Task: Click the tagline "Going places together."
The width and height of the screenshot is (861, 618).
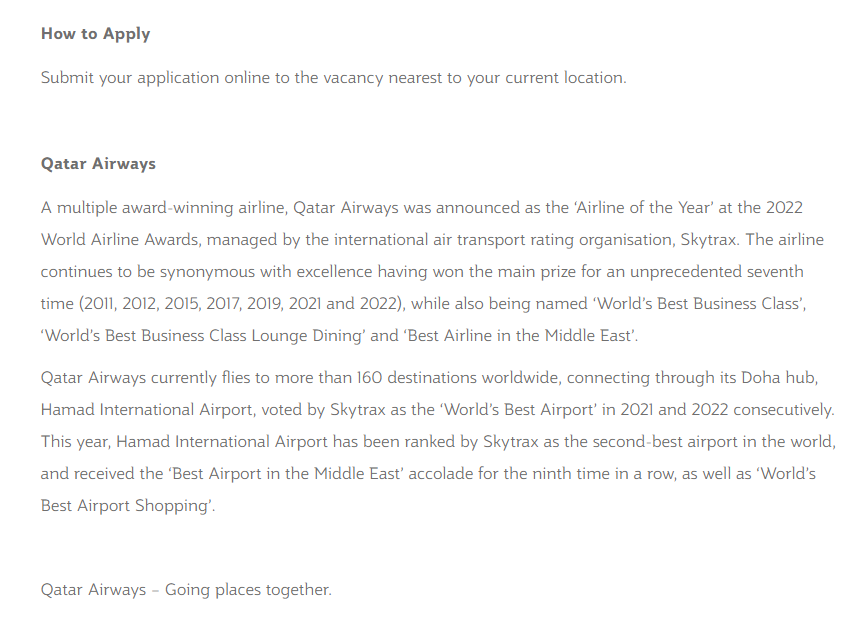Action: [x=248, y=590]
